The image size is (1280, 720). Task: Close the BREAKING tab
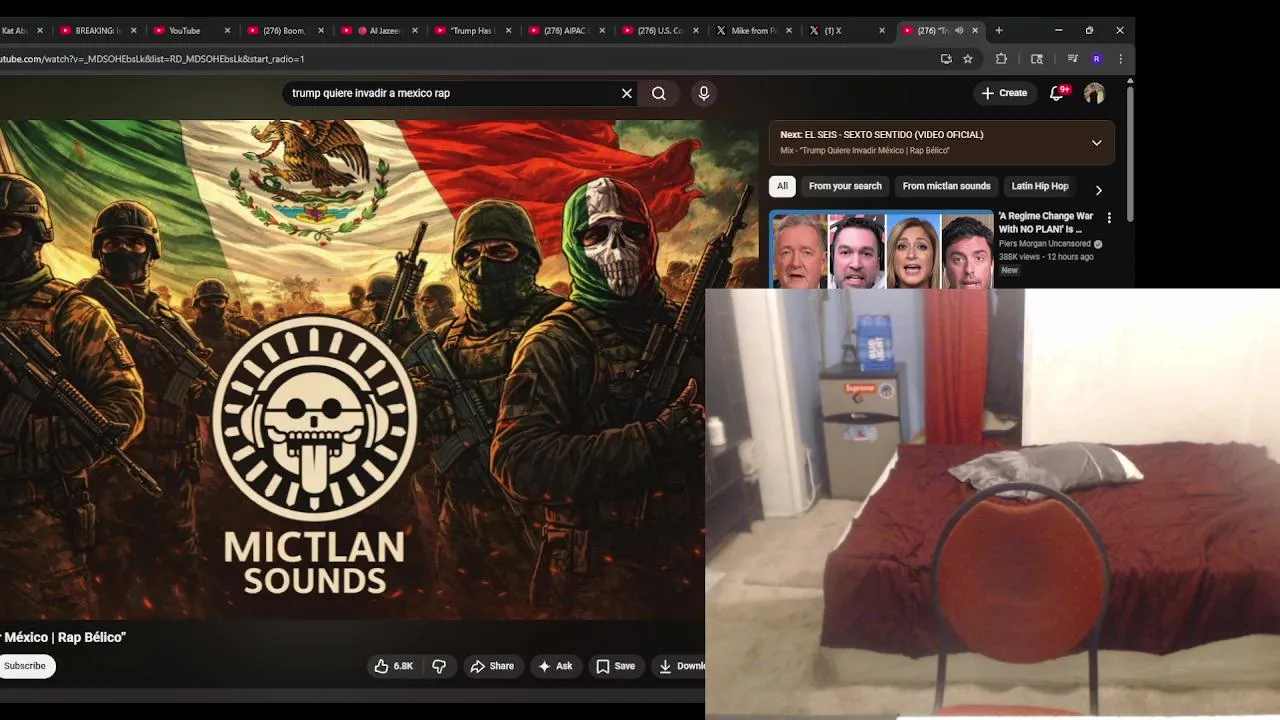coord(133,31)
